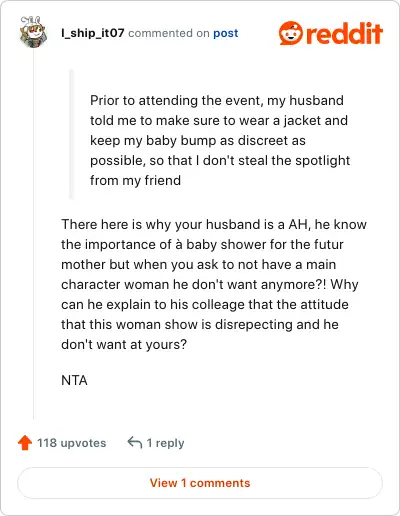Click the "NTA" verdict text
Screen dimensions: 400x516
pos(74,380)
